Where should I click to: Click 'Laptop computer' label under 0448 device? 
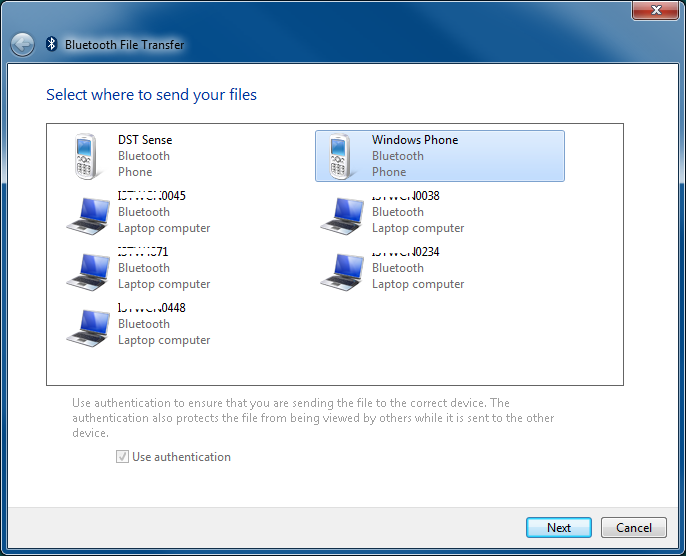164,340
